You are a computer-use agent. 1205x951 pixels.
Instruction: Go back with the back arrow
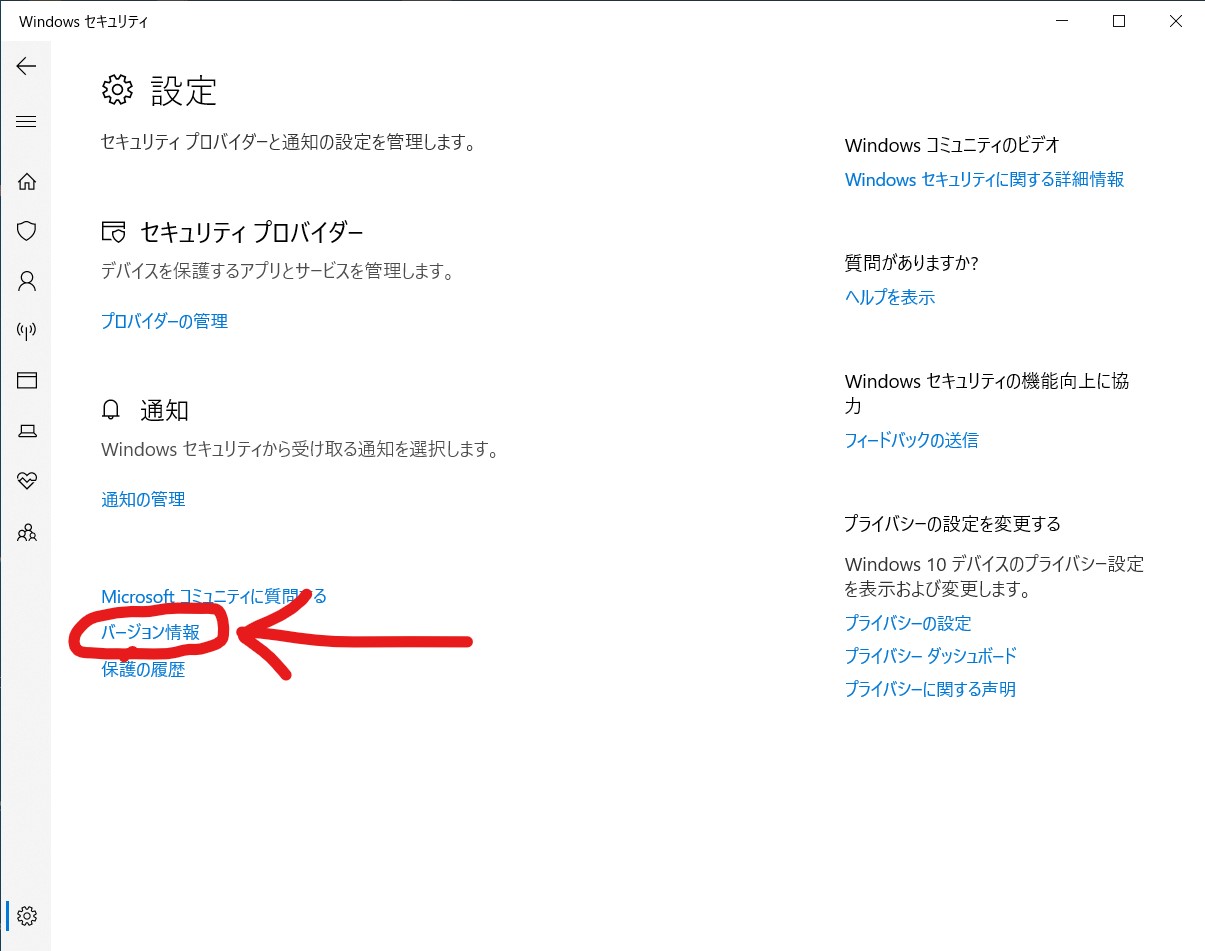tap(26, 66)
